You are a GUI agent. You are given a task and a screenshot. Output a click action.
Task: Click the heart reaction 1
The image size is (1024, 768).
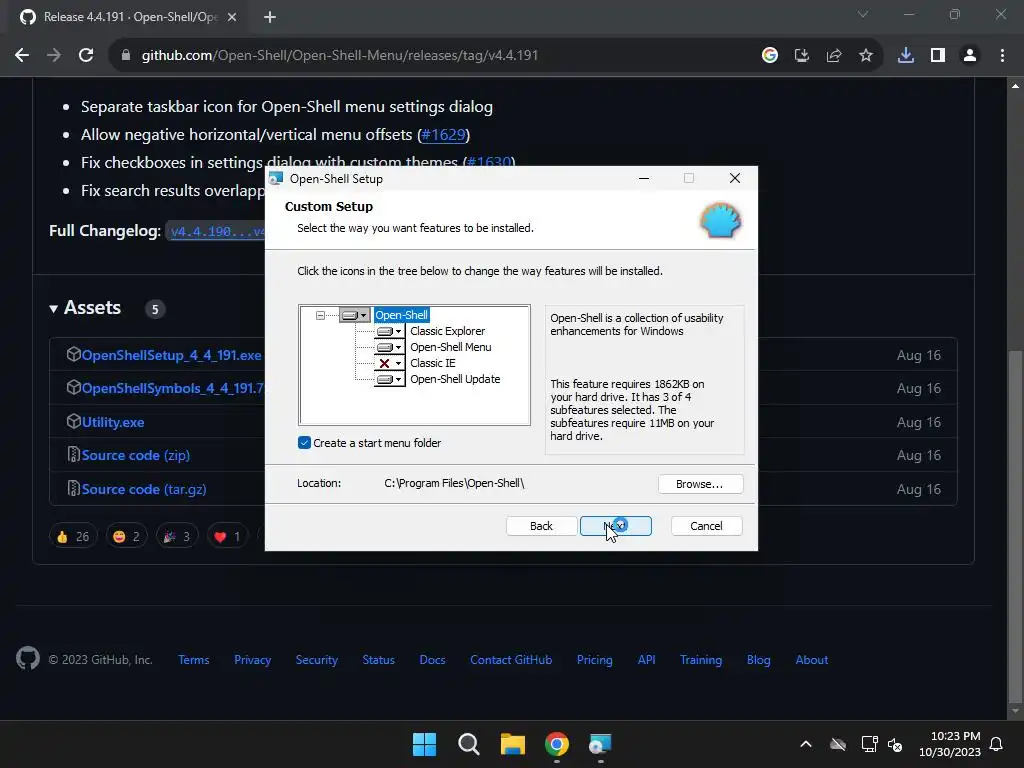(x=227, y=537)
